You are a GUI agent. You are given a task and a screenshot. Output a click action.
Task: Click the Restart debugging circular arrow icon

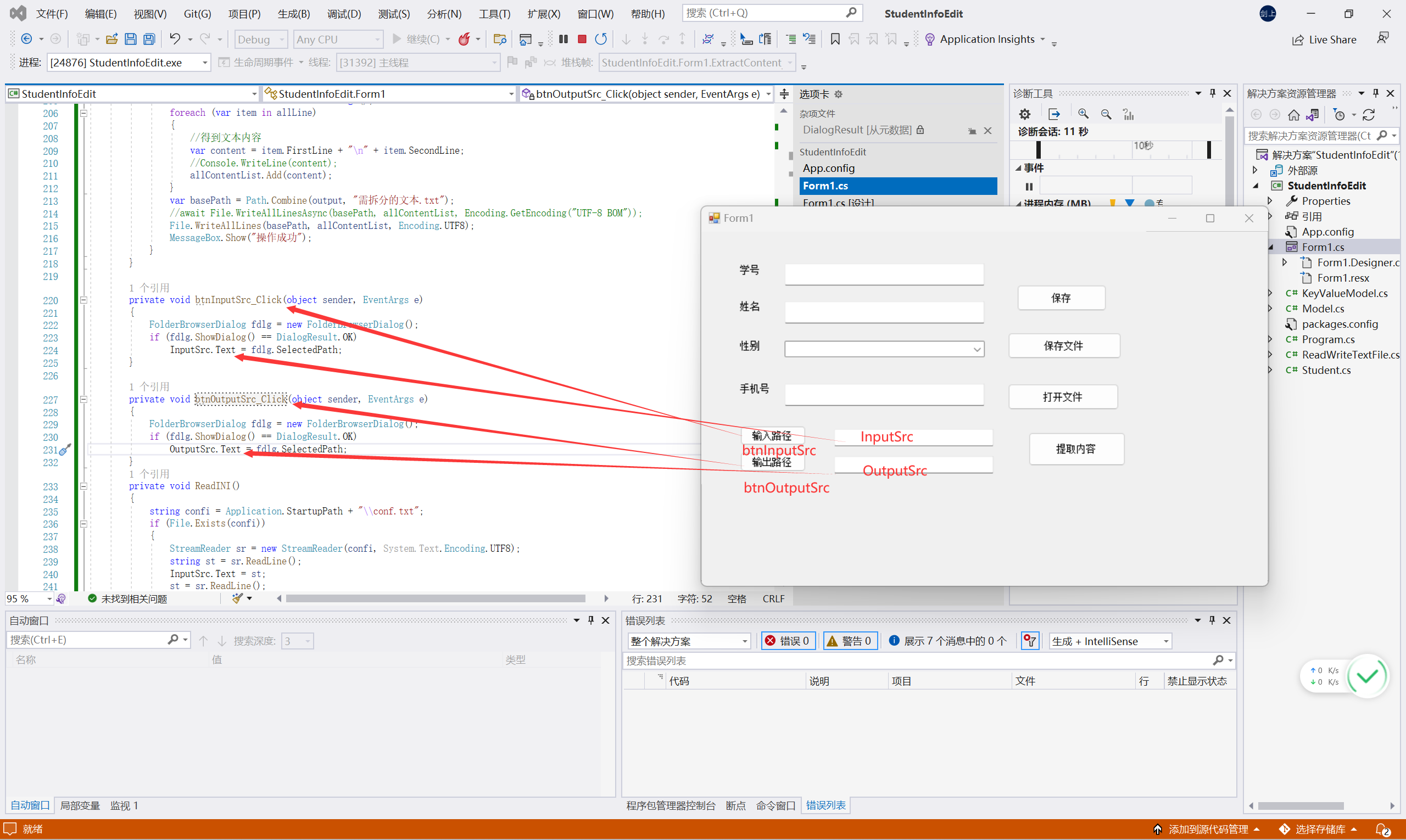tap(601, 39)
